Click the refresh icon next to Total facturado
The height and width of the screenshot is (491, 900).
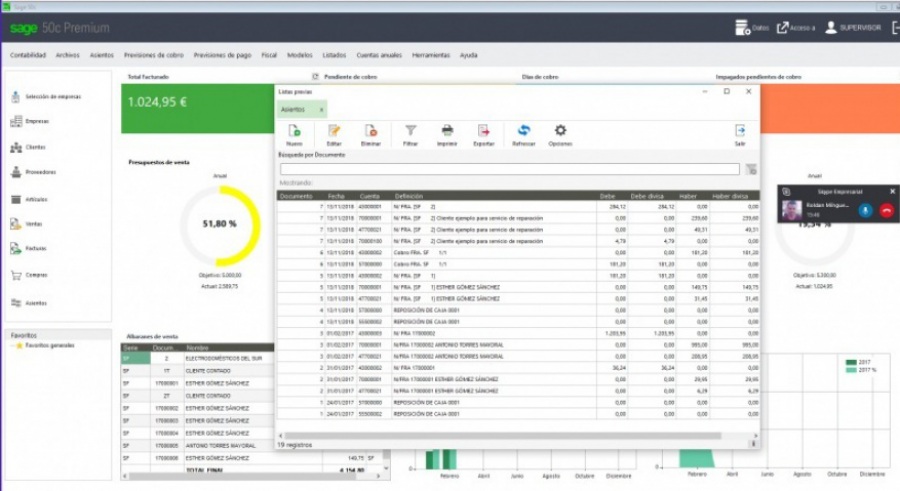pos(315,76)
